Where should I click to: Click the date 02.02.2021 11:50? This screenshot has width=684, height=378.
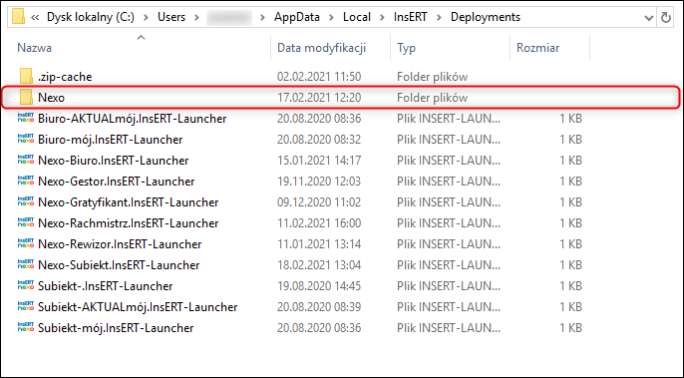click(x=319, y=77)
